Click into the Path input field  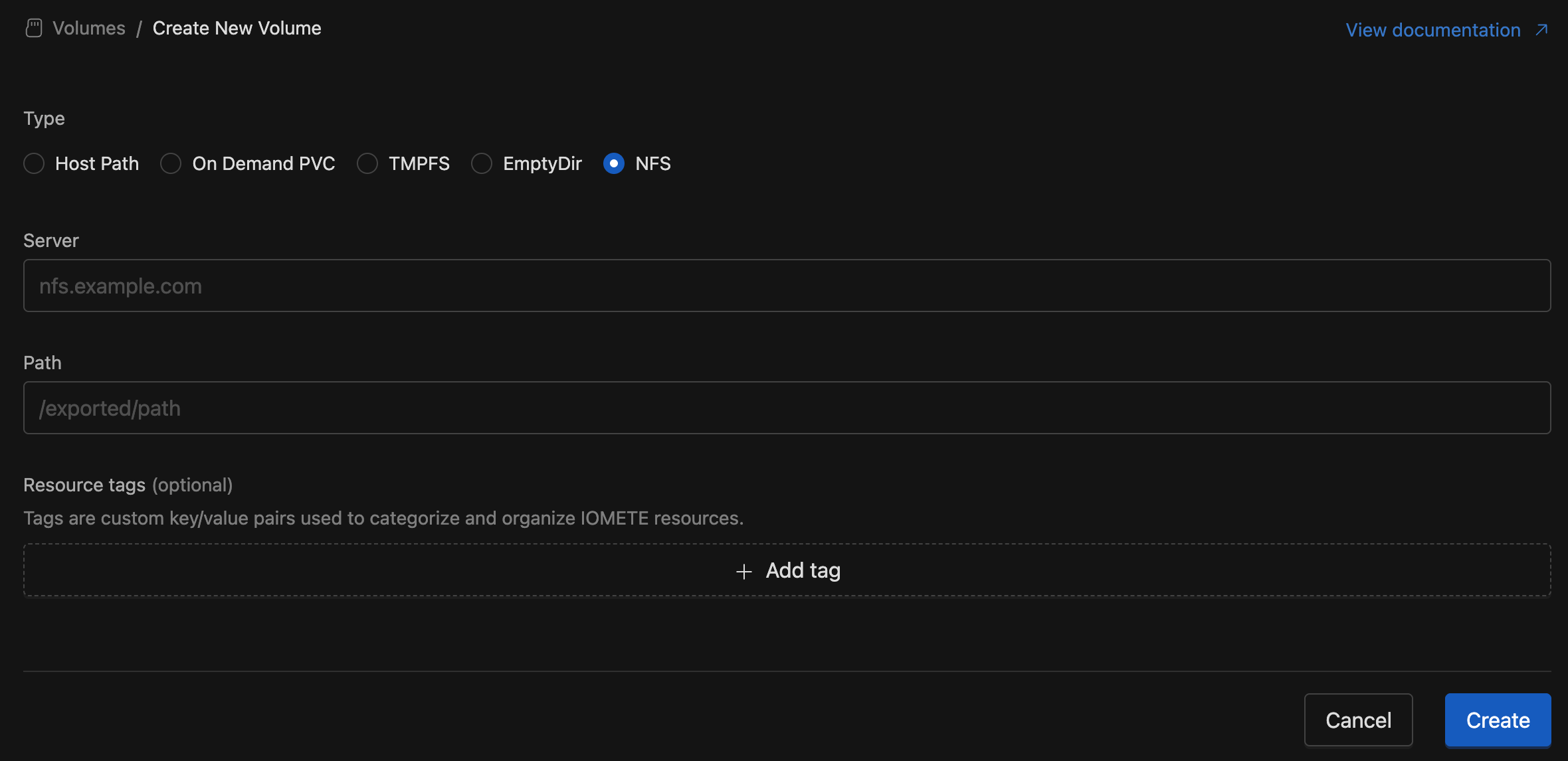point(787,408)
